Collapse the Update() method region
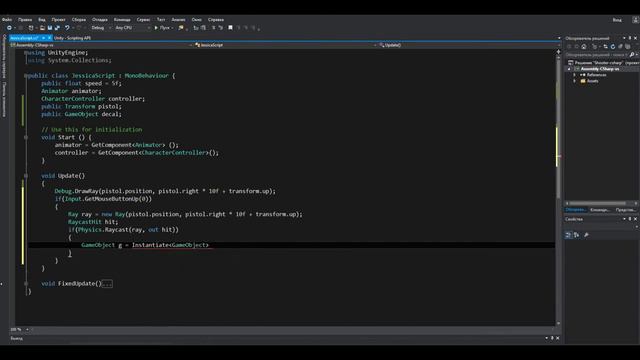640x360 pixels. click(26, 176)
